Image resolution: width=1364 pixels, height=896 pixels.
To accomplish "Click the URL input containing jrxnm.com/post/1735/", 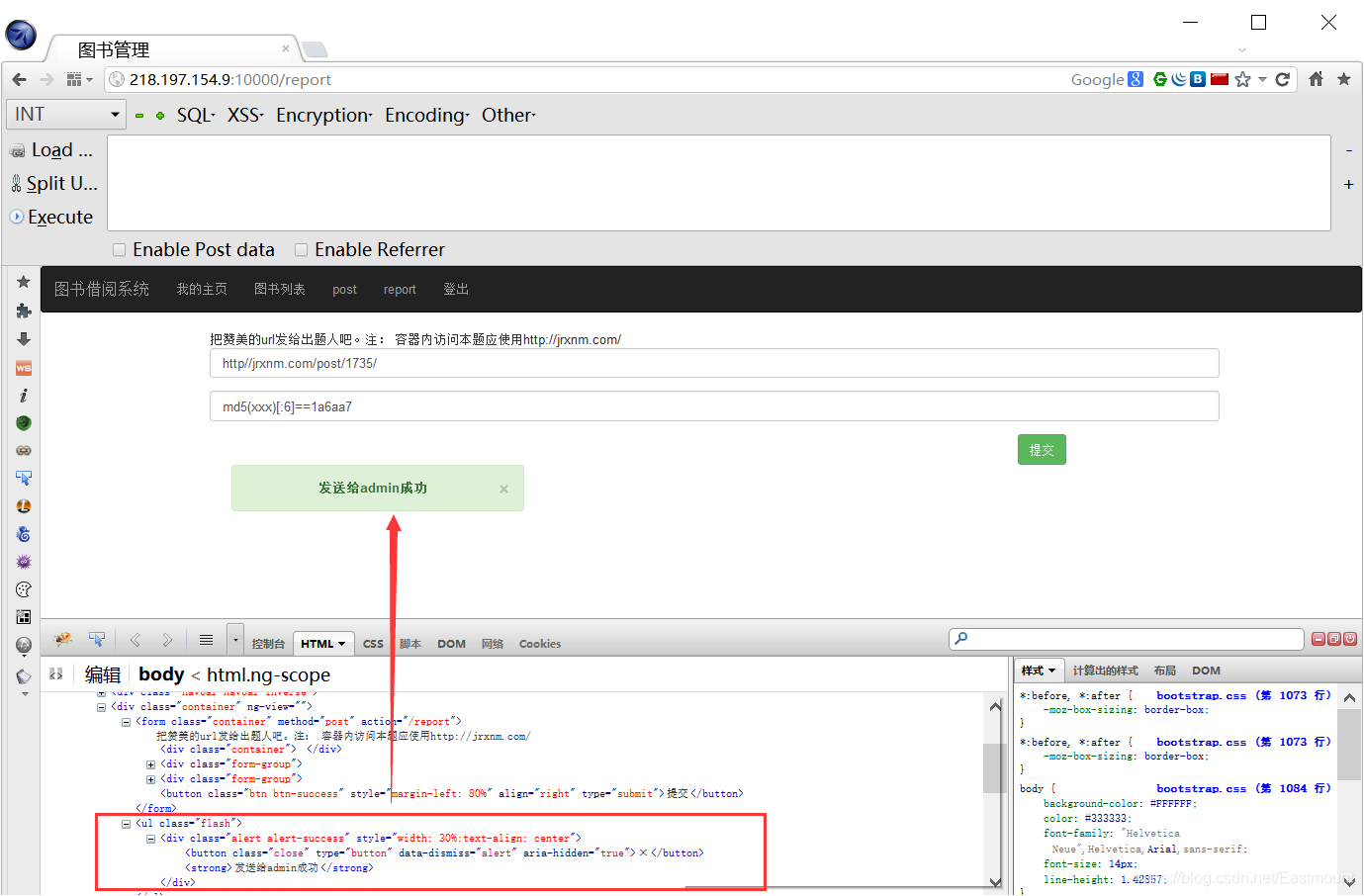I will [714, 363].
